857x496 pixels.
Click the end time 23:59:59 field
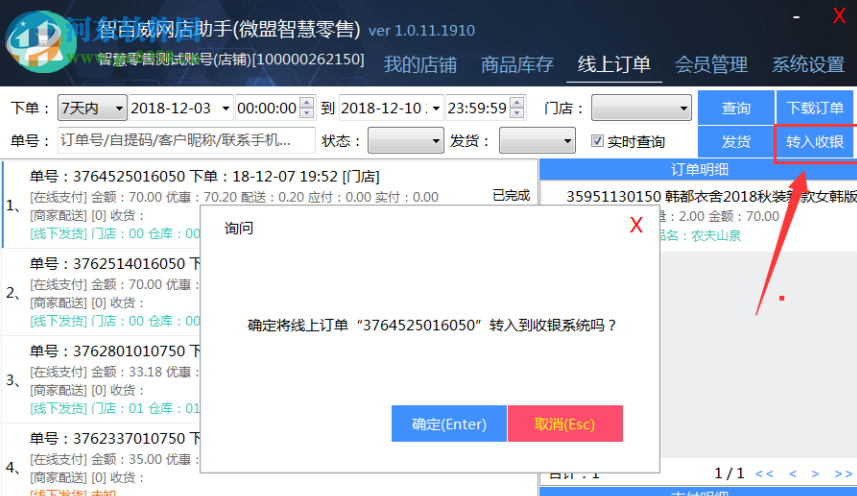(x=477, y=108)
